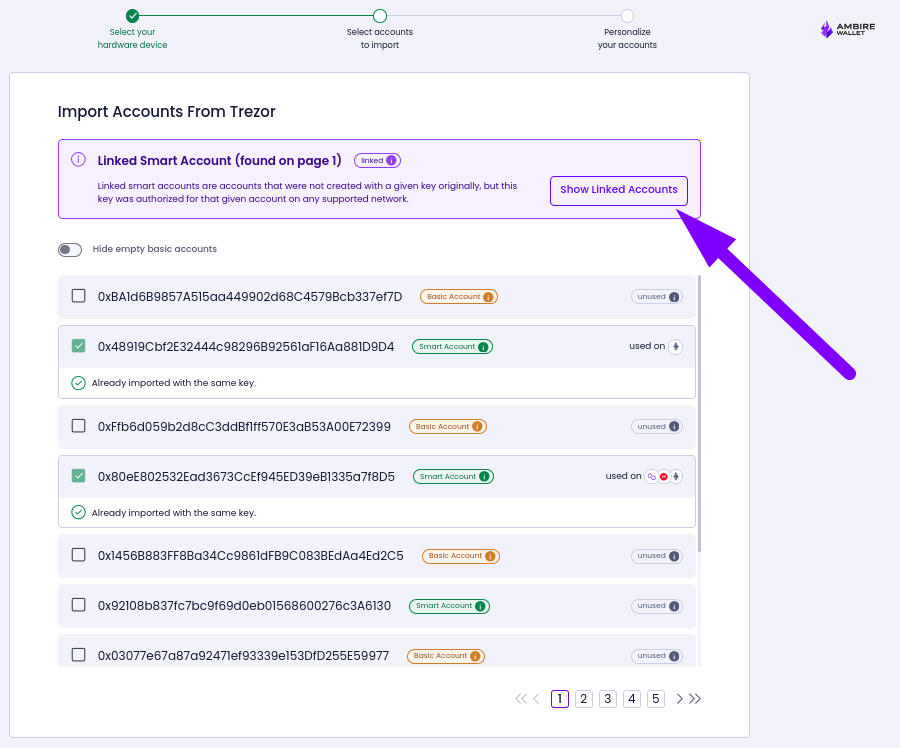Click info icon beside Linked Smart Account heading
The height and width of the screenshot is (748, 900).
78,160
